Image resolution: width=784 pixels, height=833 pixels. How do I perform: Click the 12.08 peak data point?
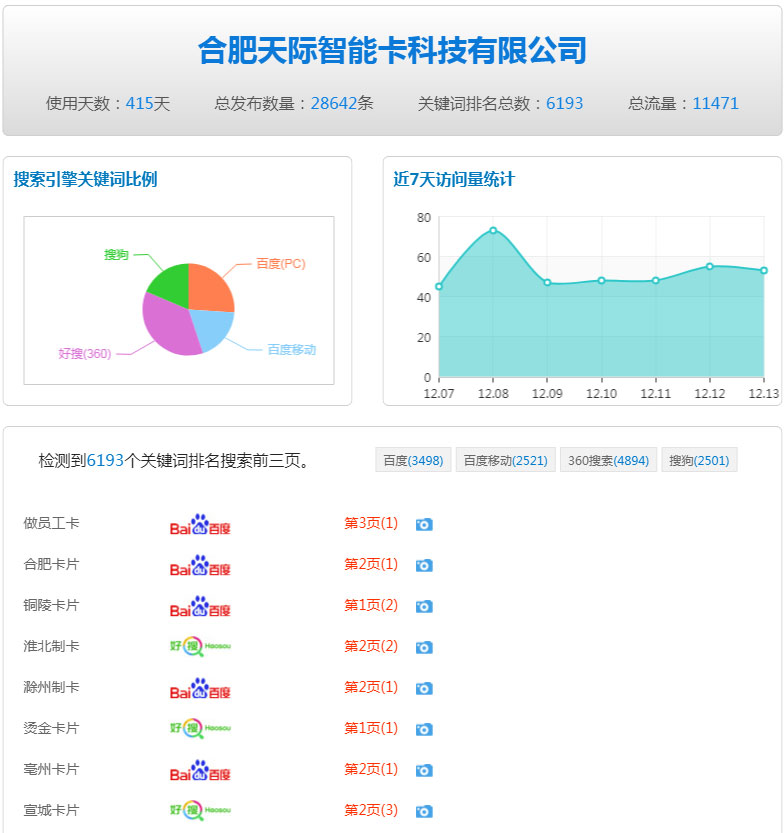493,231
